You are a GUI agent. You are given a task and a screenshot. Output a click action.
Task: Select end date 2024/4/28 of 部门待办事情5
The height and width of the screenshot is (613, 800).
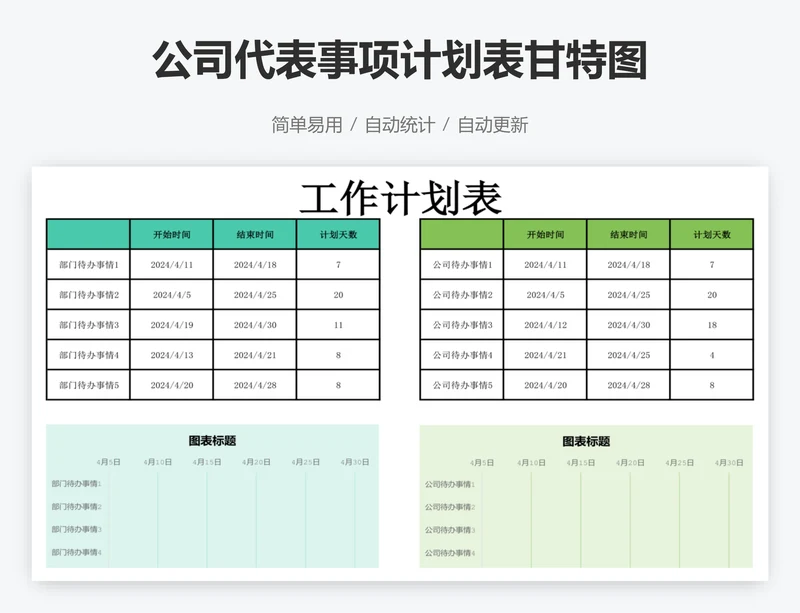(255, 385)
